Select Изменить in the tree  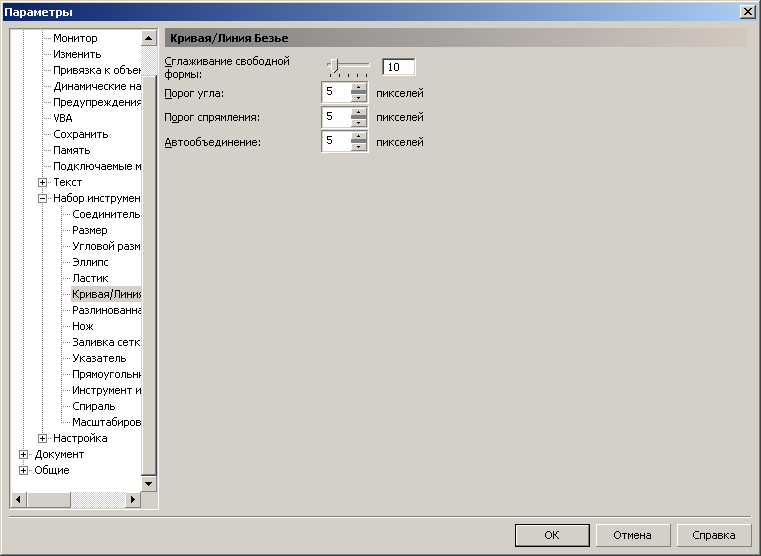(x=77, y=54)
